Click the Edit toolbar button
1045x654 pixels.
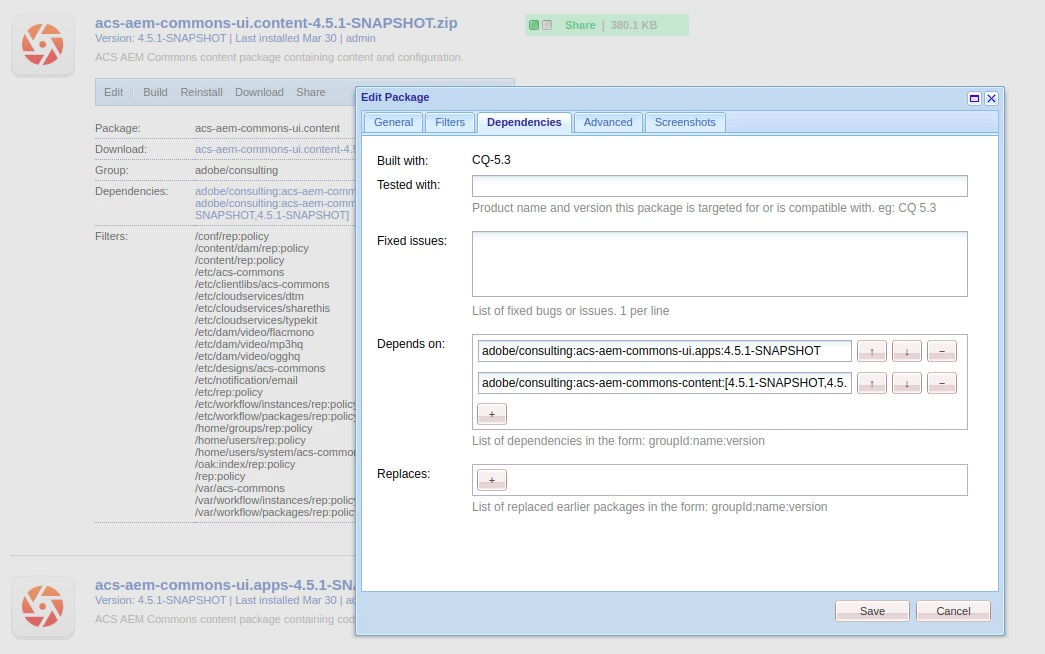[113, 92]
